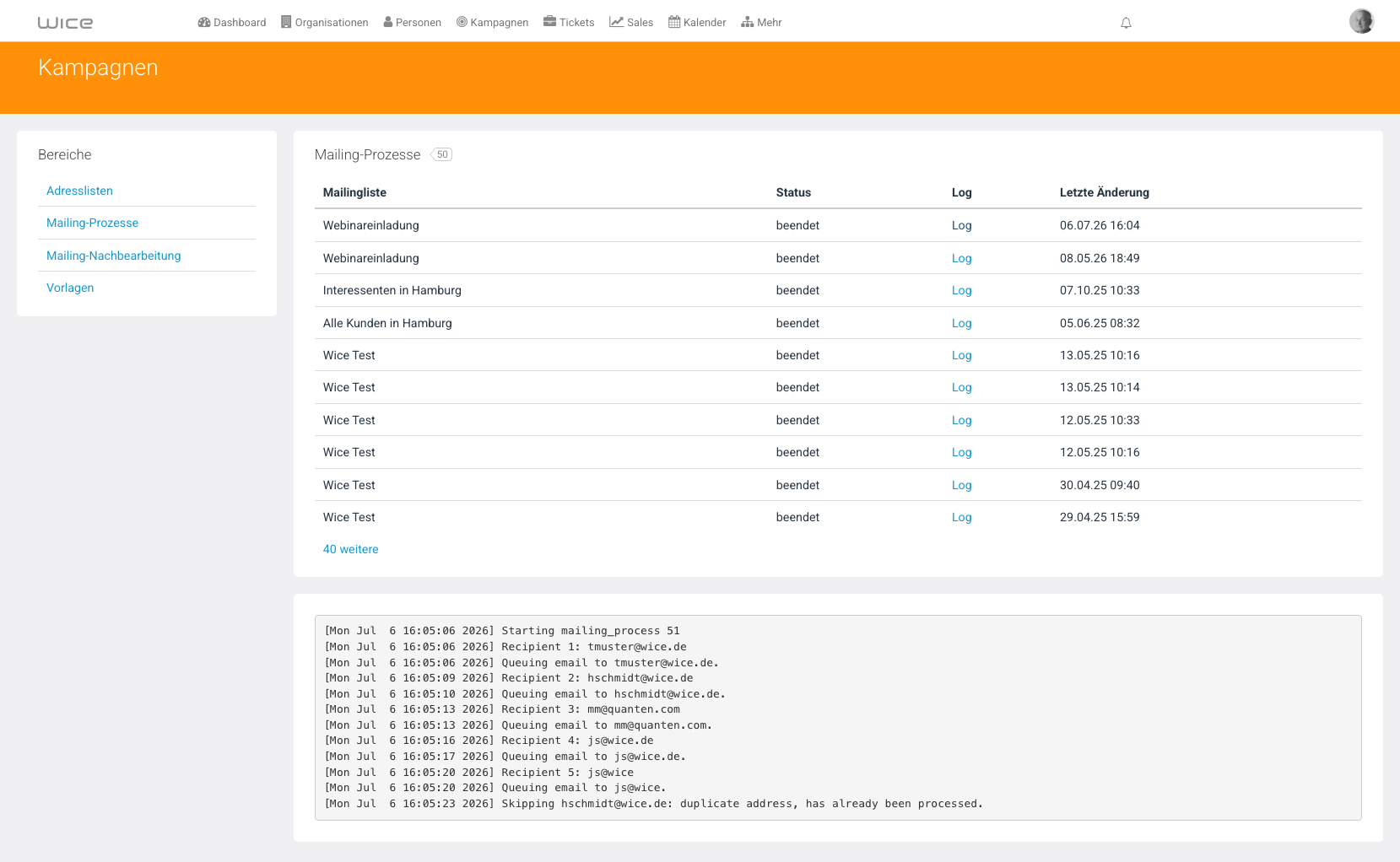Select Mailing-Prozesse in the sidebar
Viewport: 1400px width, 862px height.
tap(92, 223)
